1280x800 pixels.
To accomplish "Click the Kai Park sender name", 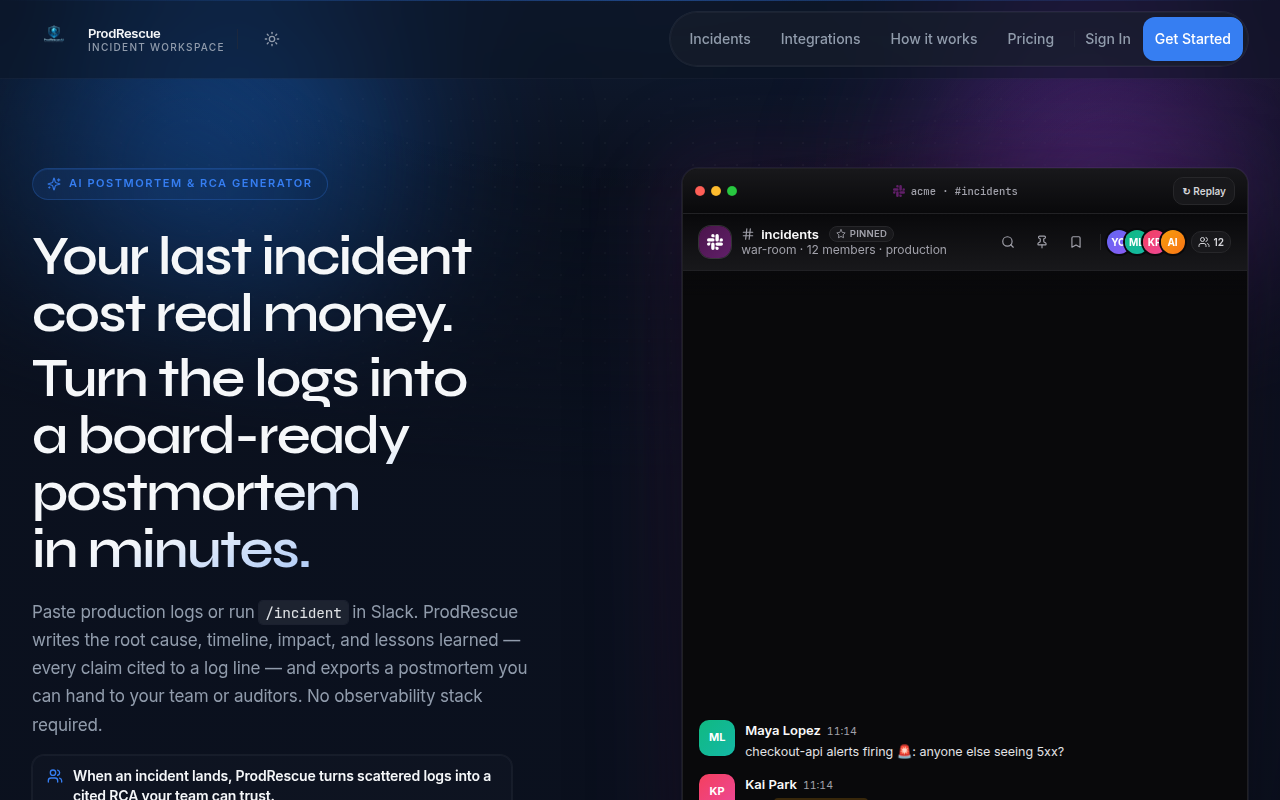I will tap(771, 785).
